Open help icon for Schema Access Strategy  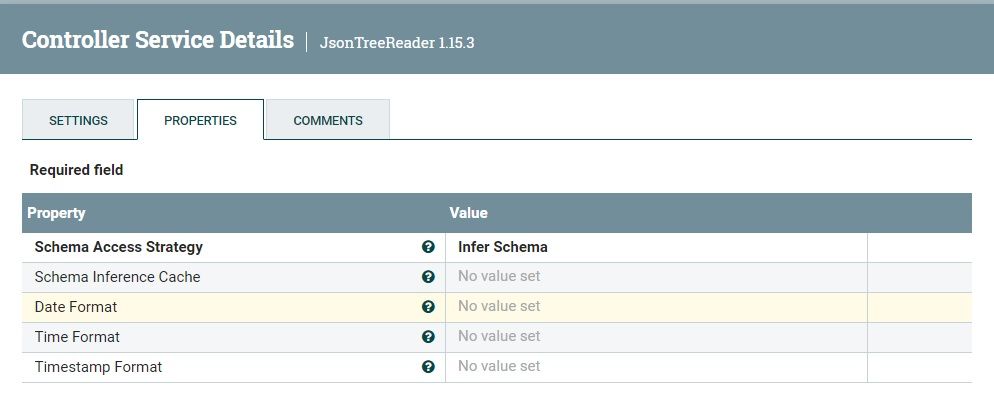(428, 247)
